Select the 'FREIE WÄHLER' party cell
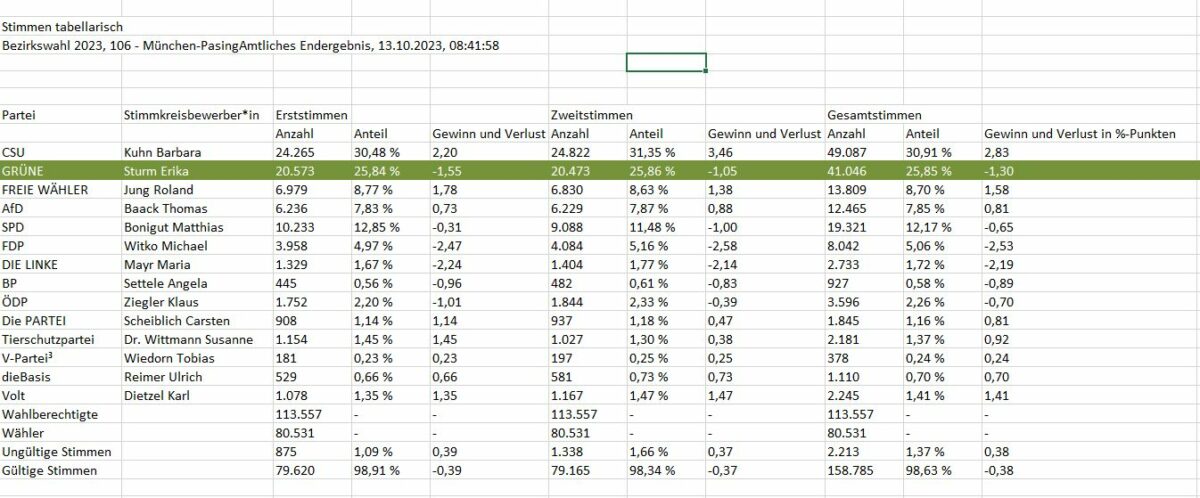Image resolution: width=1200 pixels, height=498 pixels. click(43, 188)
